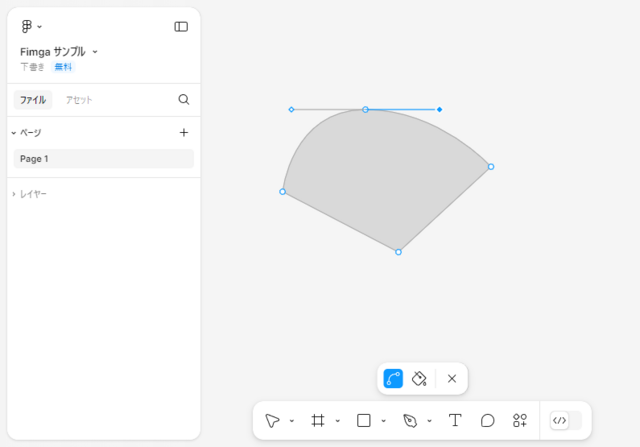Toggle Dev Mode switch

coord(565,420)
